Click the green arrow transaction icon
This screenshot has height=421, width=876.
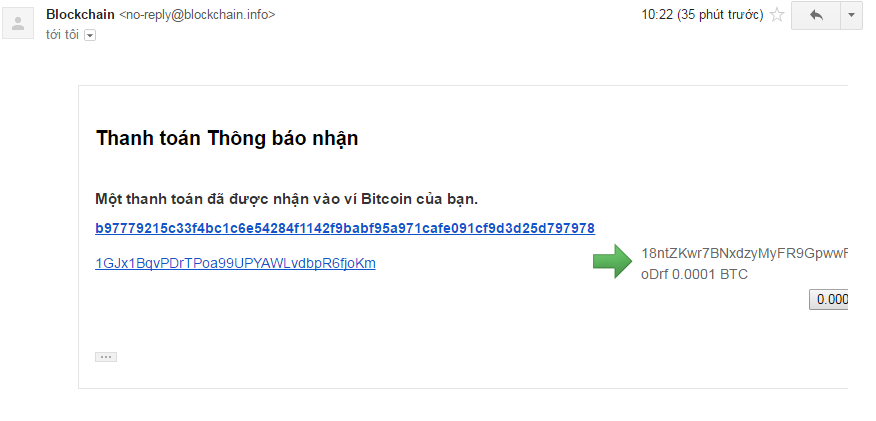(x=612, y=261)
